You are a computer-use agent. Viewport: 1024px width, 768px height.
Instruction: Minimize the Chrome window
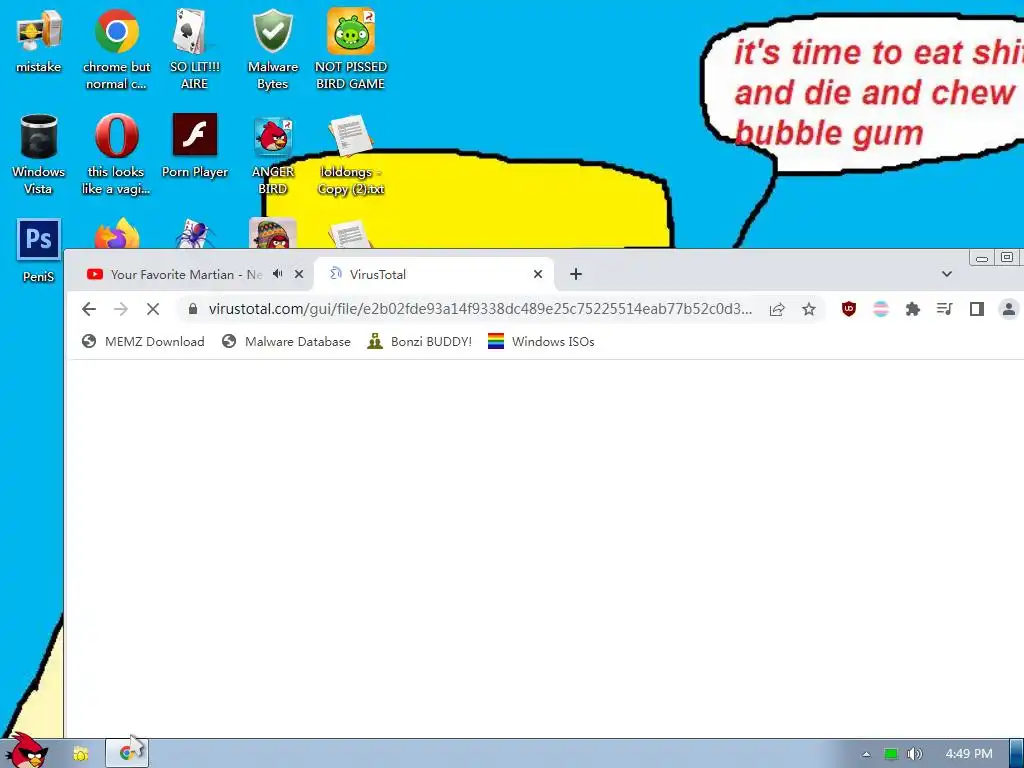(x=982, y=258)
